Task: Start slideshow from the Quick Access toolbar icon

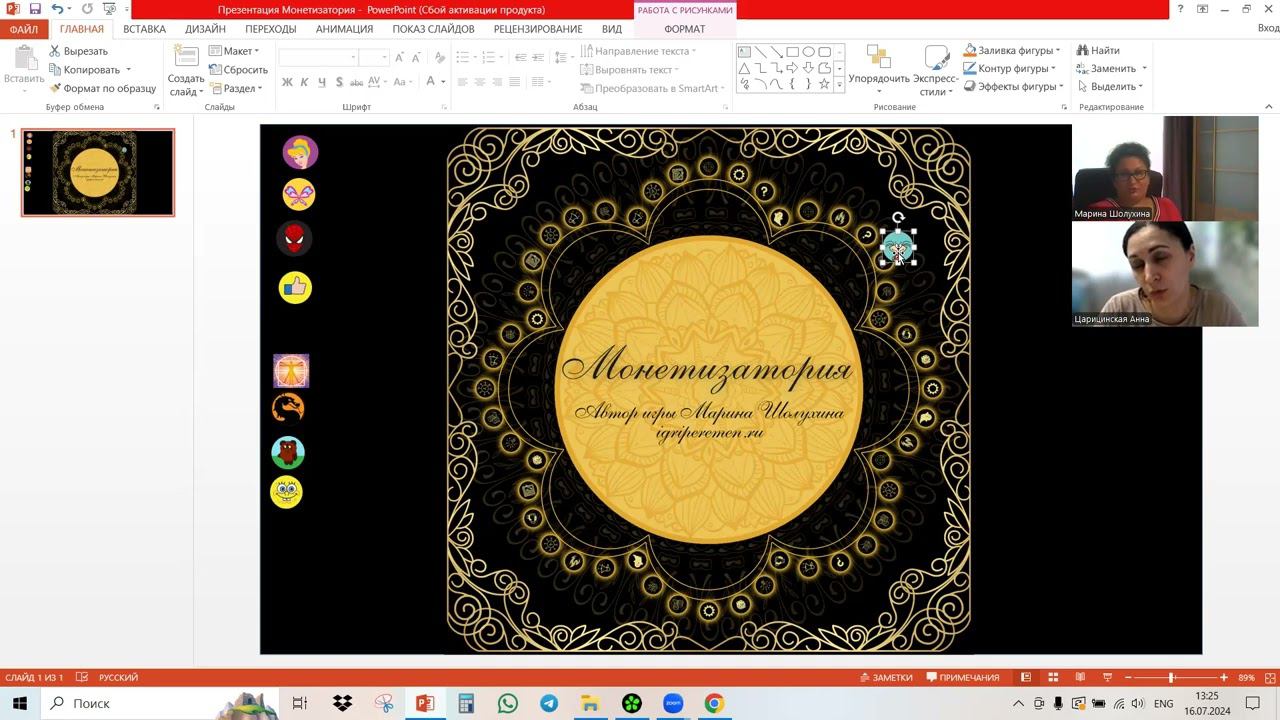Action: [108, 9]
